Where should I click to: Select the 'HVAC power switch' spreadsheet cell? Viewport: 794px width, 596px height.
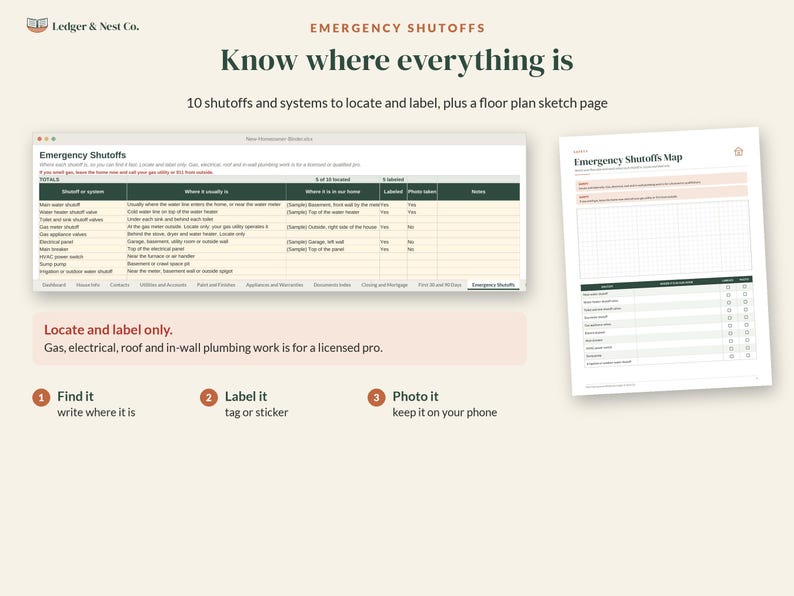(x=83, y=257)
